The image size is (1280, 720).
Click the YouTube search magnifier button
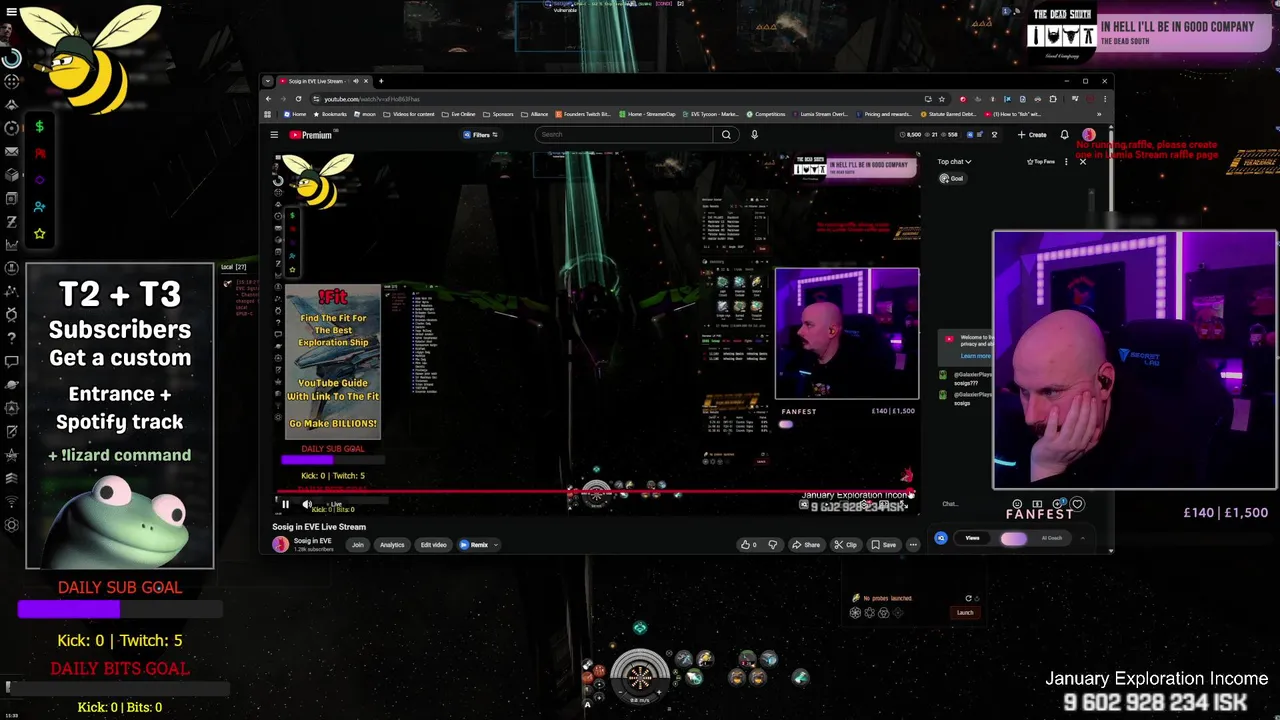coord(726,135)
